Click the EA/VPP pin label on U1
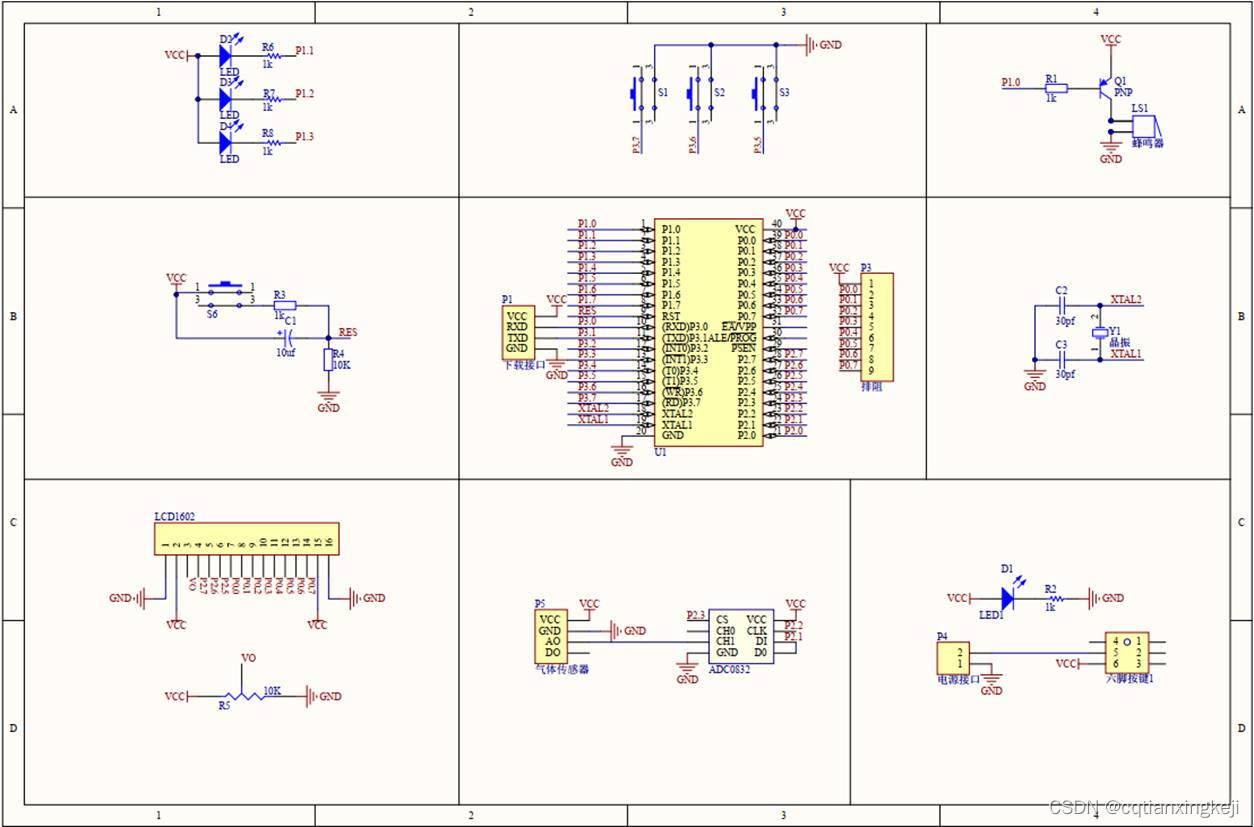Viewport: 1254px width, 827px height. [739, 327]
